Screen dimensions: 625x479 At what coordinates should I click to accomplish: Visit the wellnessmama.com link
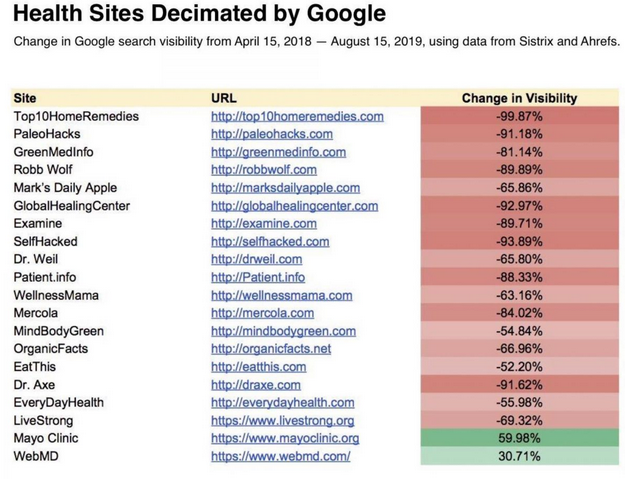pos(282,295)
